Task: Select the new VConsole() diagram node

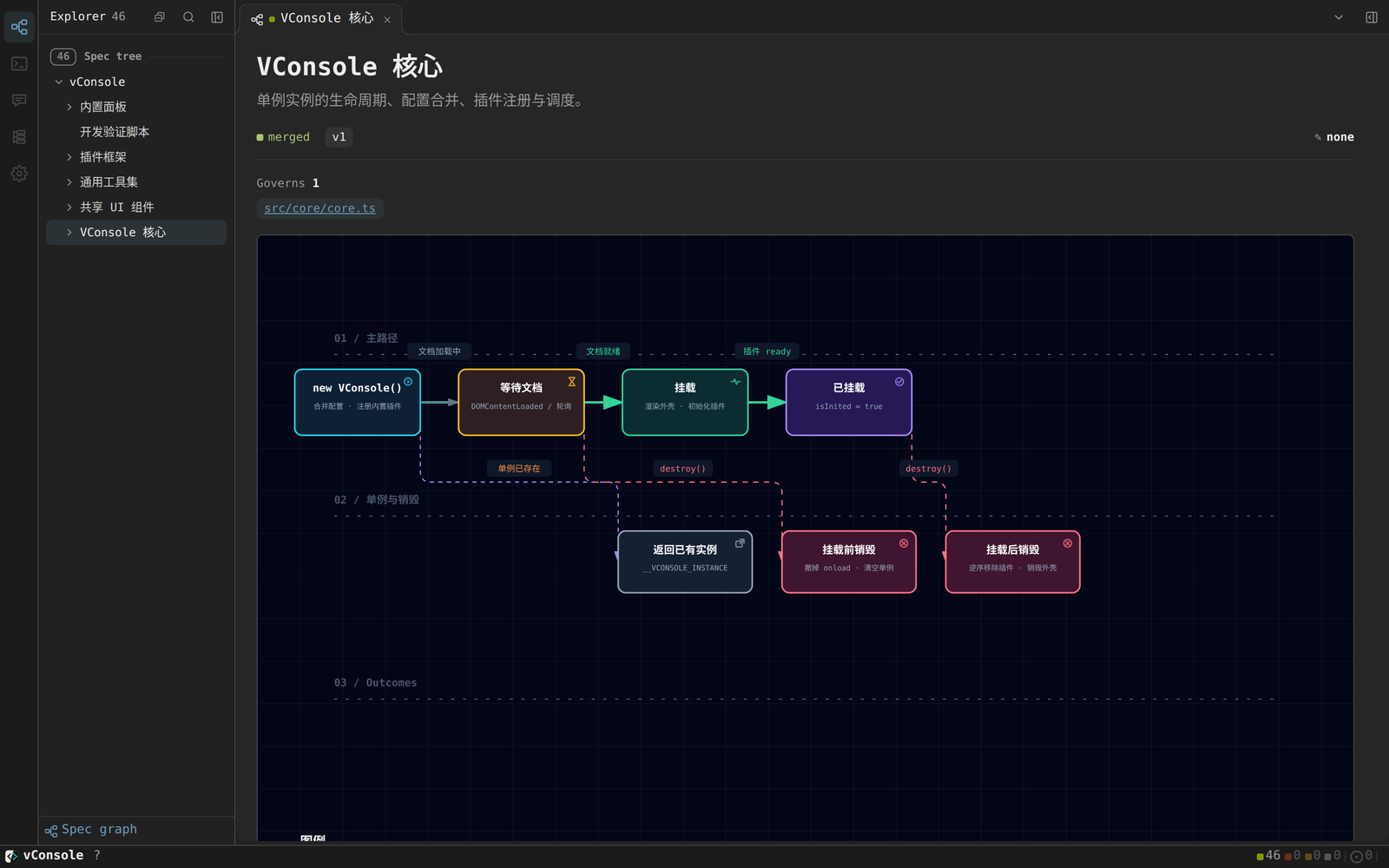Action: coord(358,403)
